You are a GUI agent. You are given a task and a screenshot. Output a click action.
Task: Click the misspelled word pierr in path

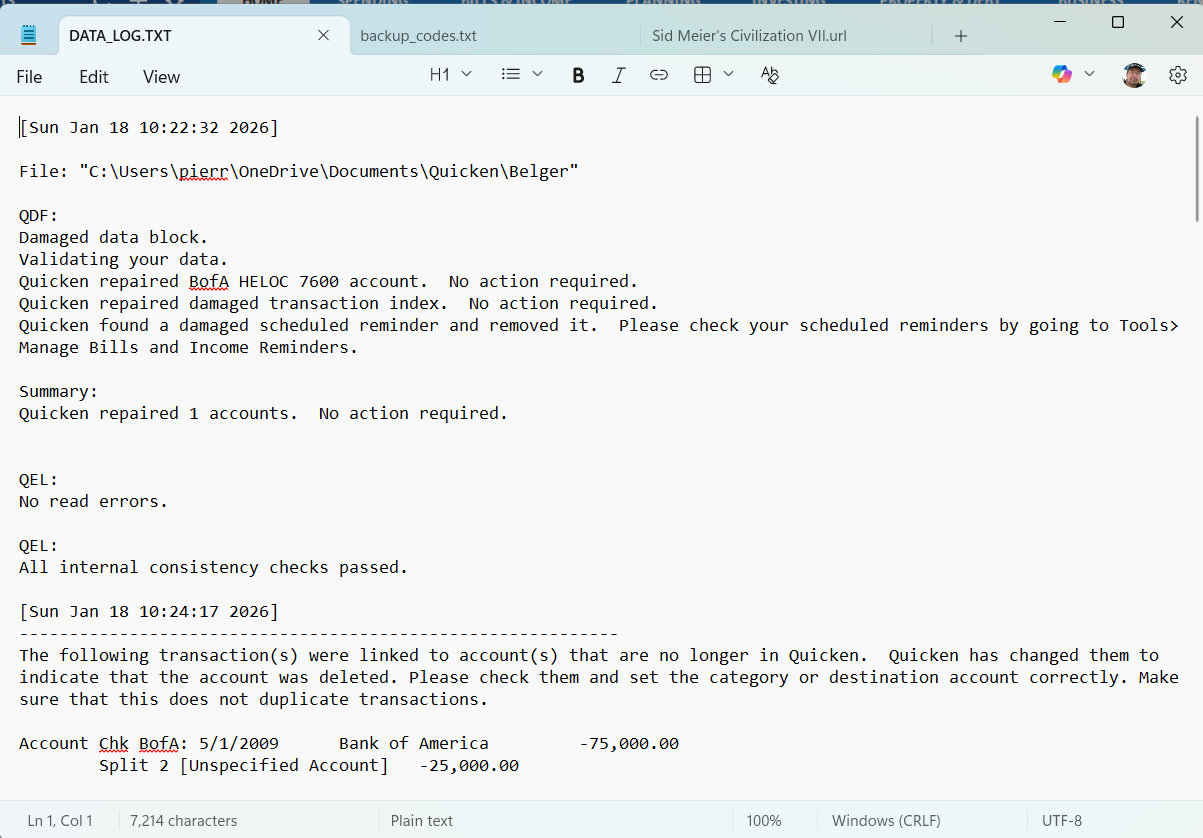(x=204, y=172)
